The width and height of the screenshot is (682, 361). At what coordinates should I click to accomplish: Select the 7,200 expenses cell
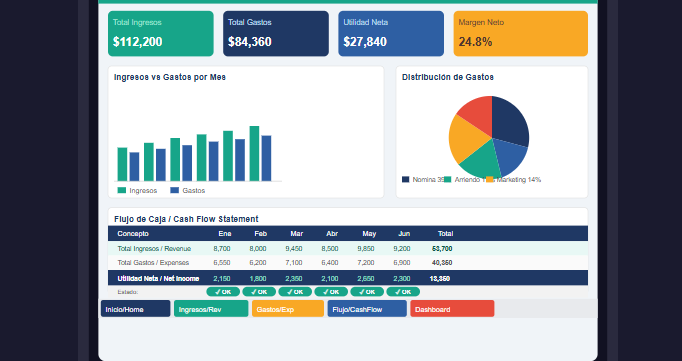pos(366,263)
